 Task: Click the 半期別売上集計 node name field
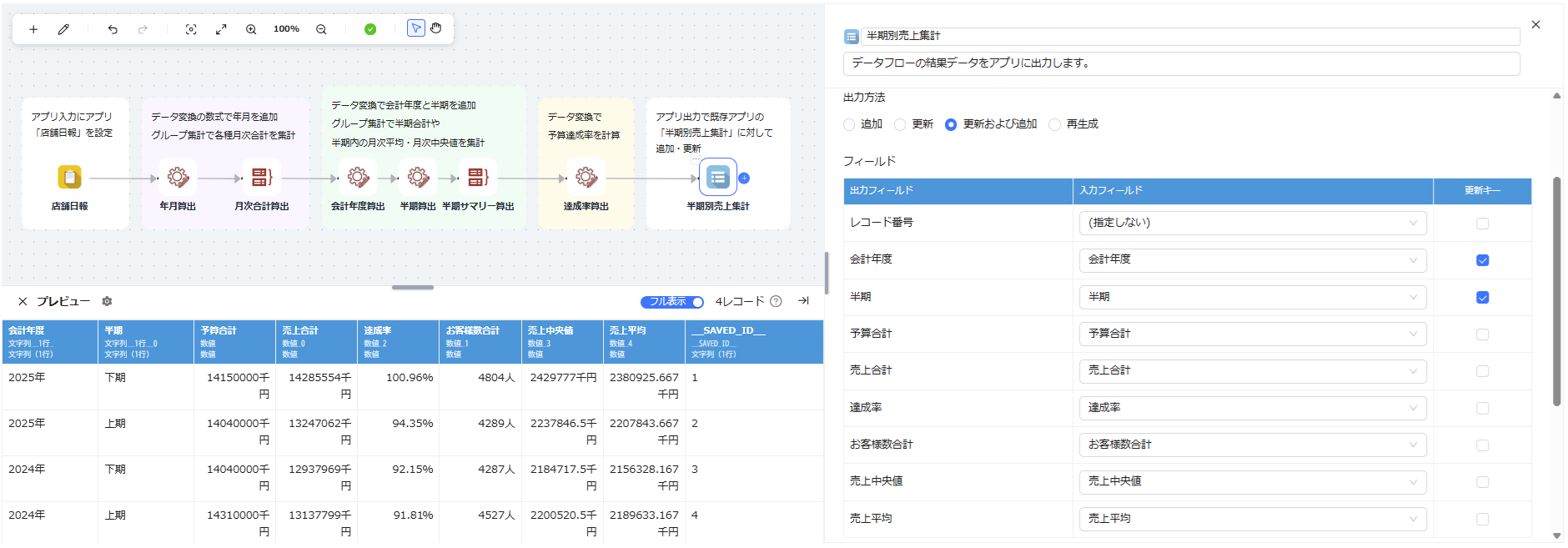[x=1191, y=36]
